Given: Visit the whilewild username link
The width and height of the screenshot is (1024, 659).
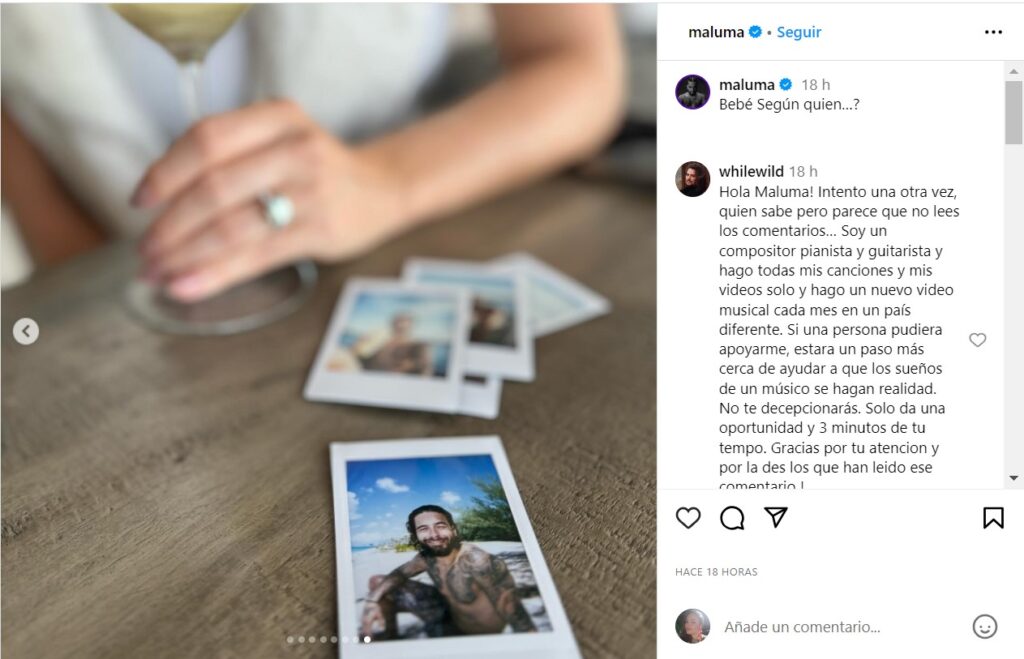Looking at the screenshot, I should 751,171.
